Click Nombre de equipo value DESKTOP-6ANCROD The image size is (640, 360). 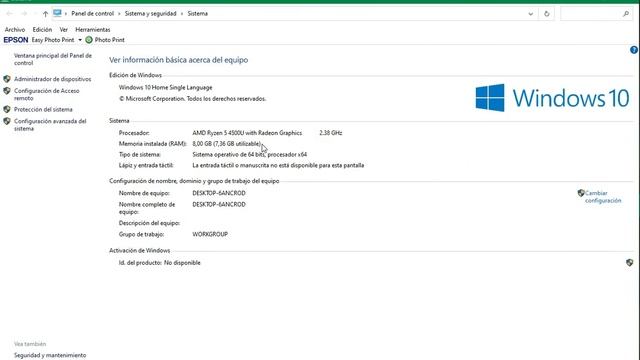coord(219,193)
